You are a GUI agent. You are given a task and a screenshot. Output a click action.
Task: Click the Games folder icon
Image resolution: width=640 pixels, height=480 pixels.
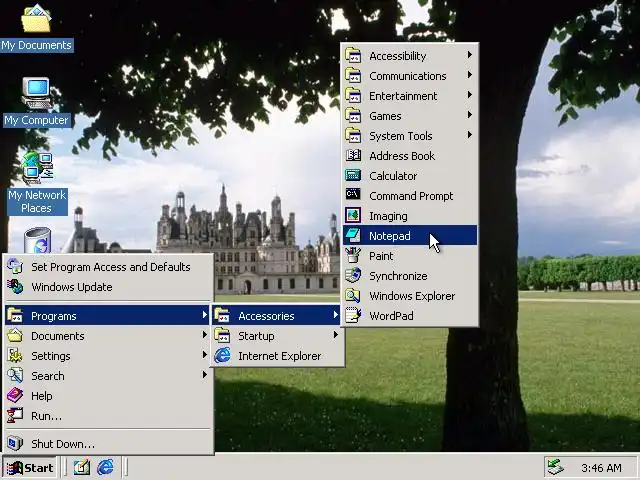click(x=353, y=115)
